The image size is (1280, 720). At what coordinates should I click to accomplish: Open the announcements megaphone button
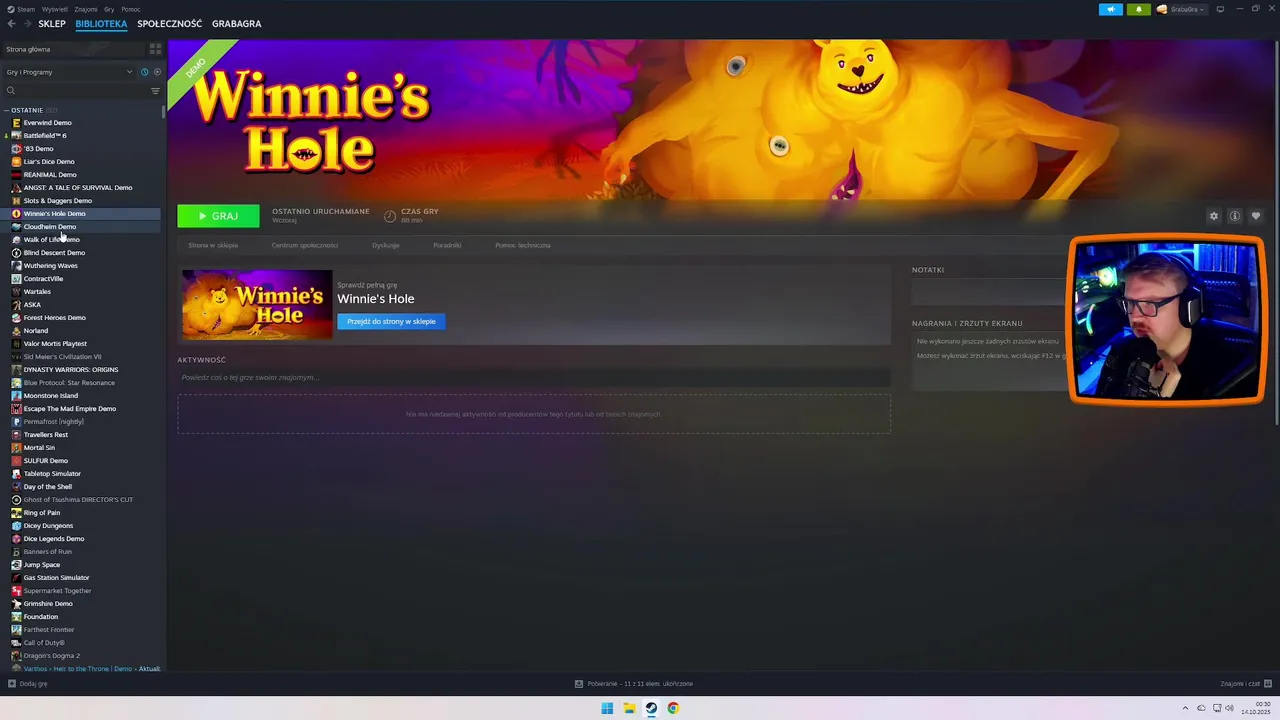pyautogui.click(x=1110, y=9)
